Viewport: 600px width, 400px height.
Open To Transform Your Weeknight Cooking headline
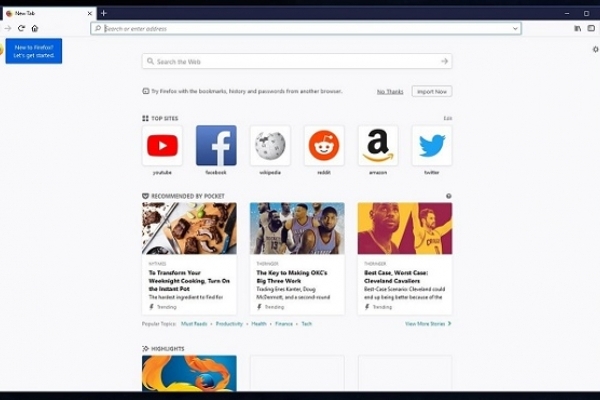(189, 281)
